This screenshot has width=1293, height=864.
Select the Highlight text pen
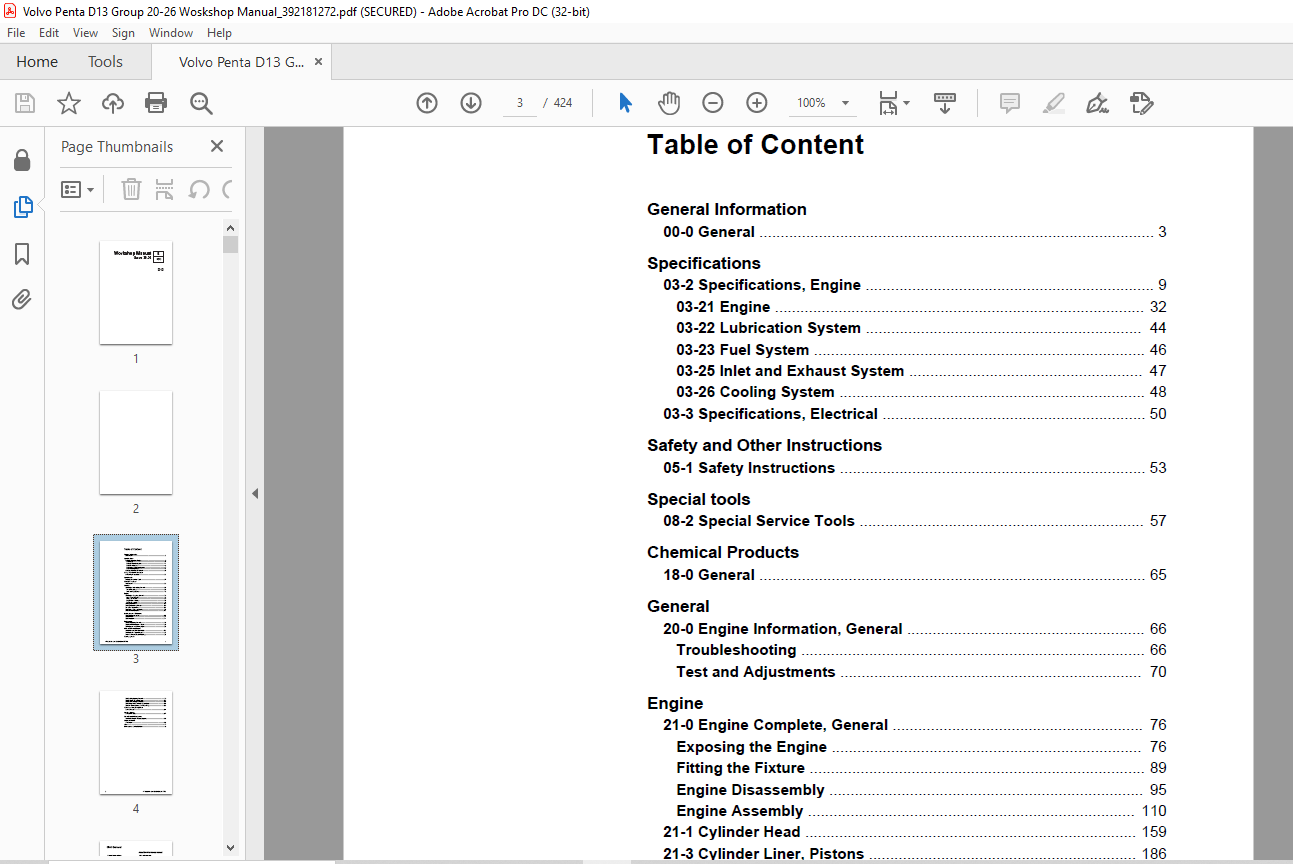[x=1054, y=103]
